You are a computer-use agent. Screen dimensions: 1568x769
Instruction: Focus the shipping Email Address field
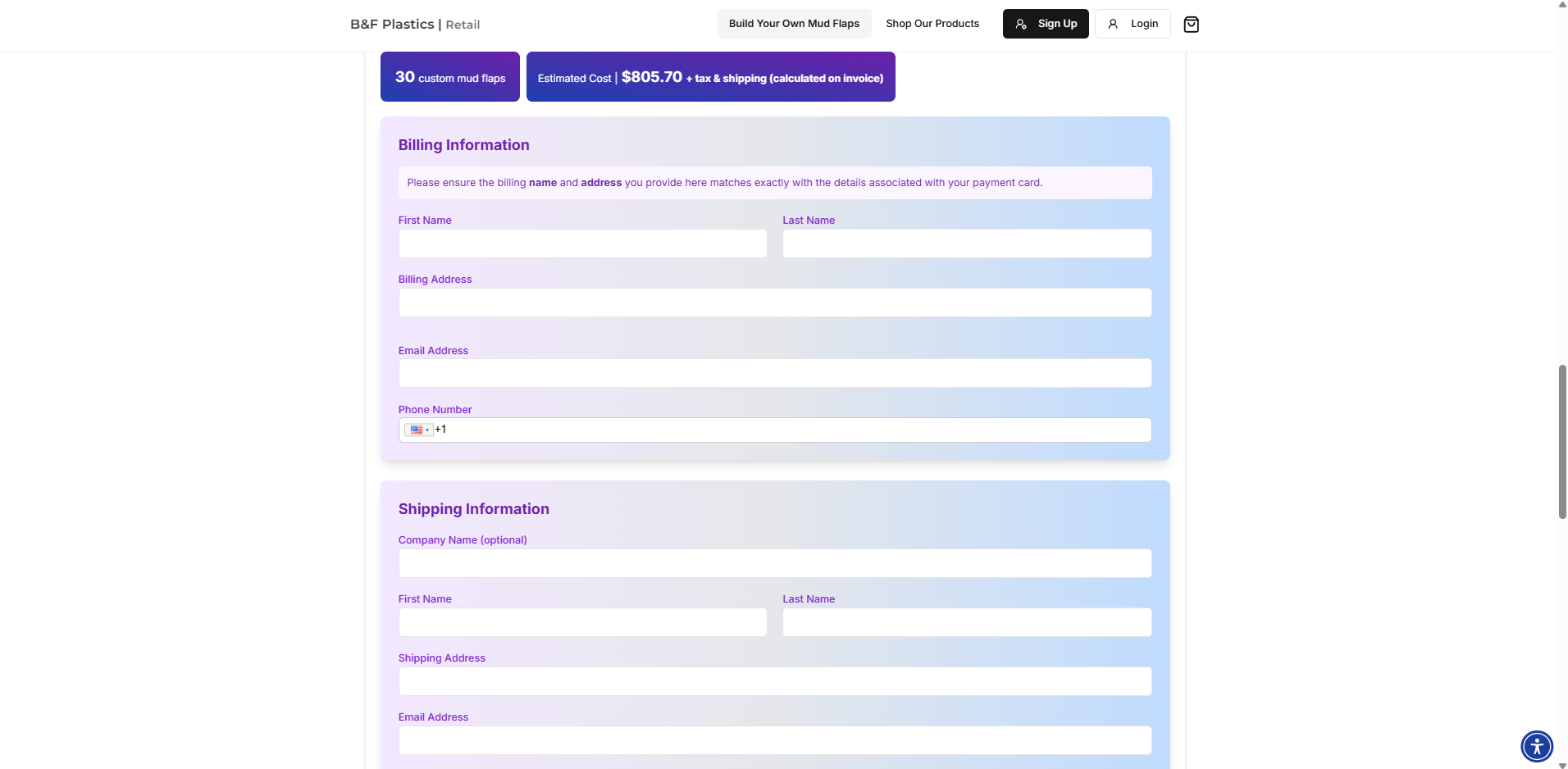point(775,740)
